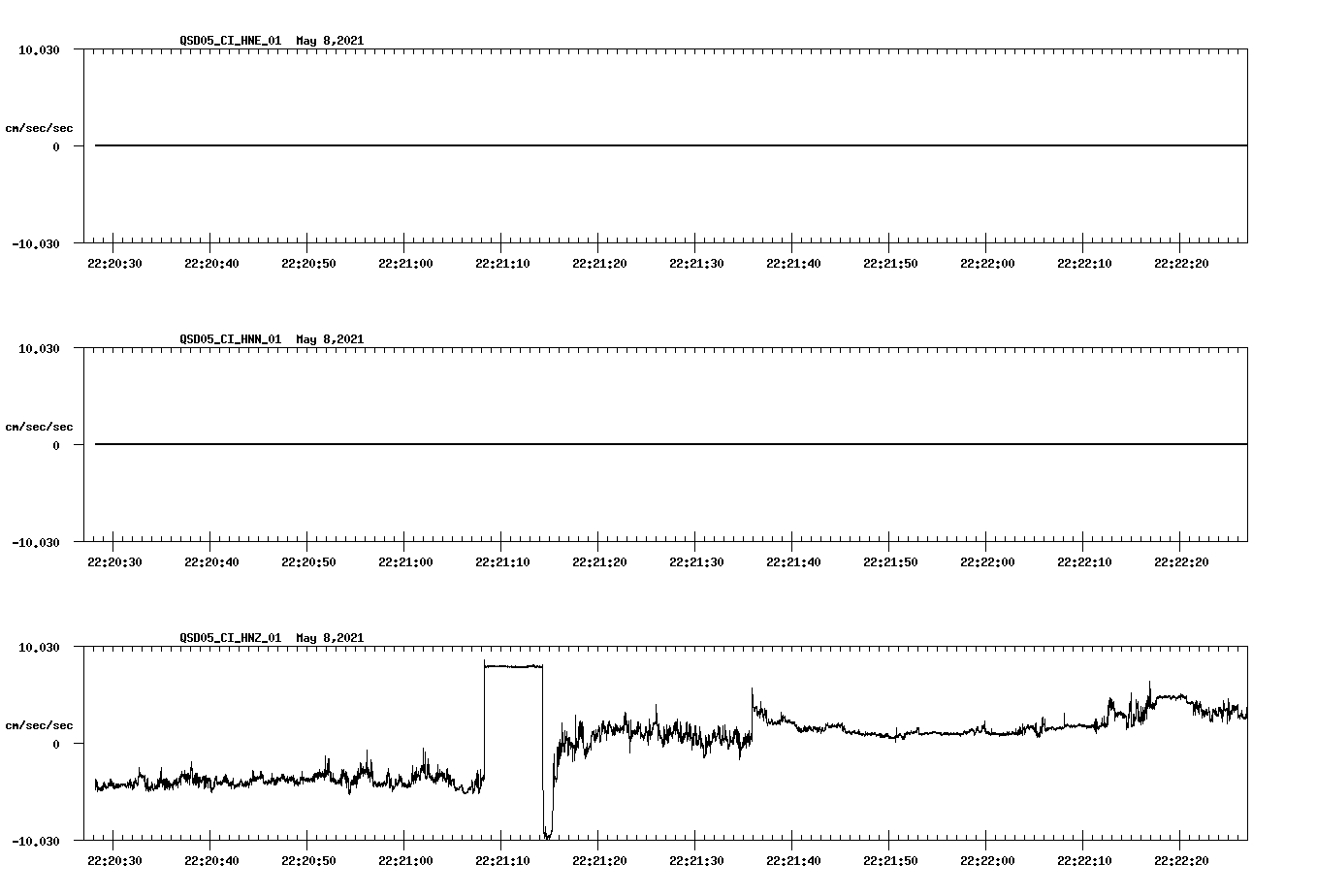Click the sharp spike near 22:21:35 on HNZ
This screenshot has height=896, width=1317.
752,690
